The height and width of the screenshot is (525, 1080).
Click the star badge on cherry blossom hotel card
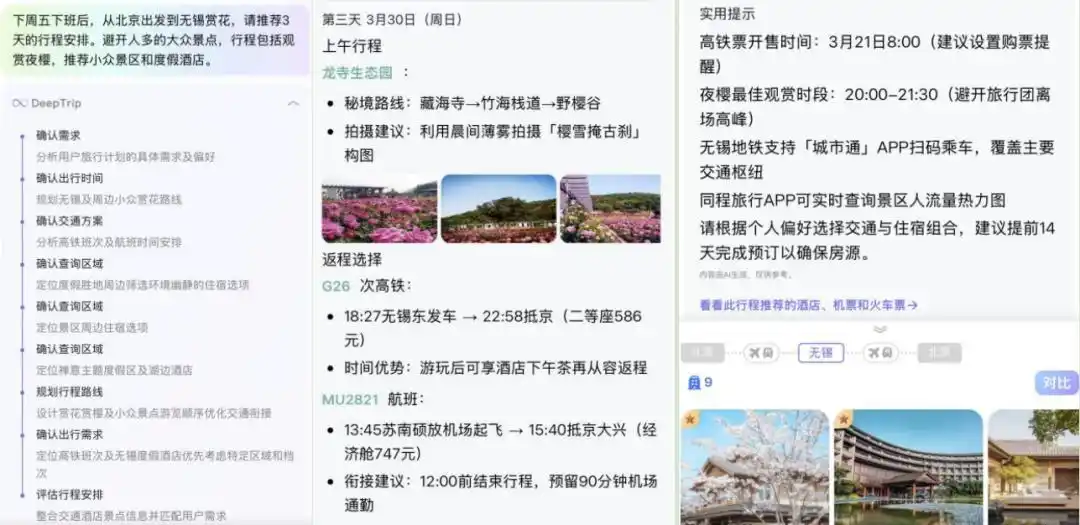(691, 420)
